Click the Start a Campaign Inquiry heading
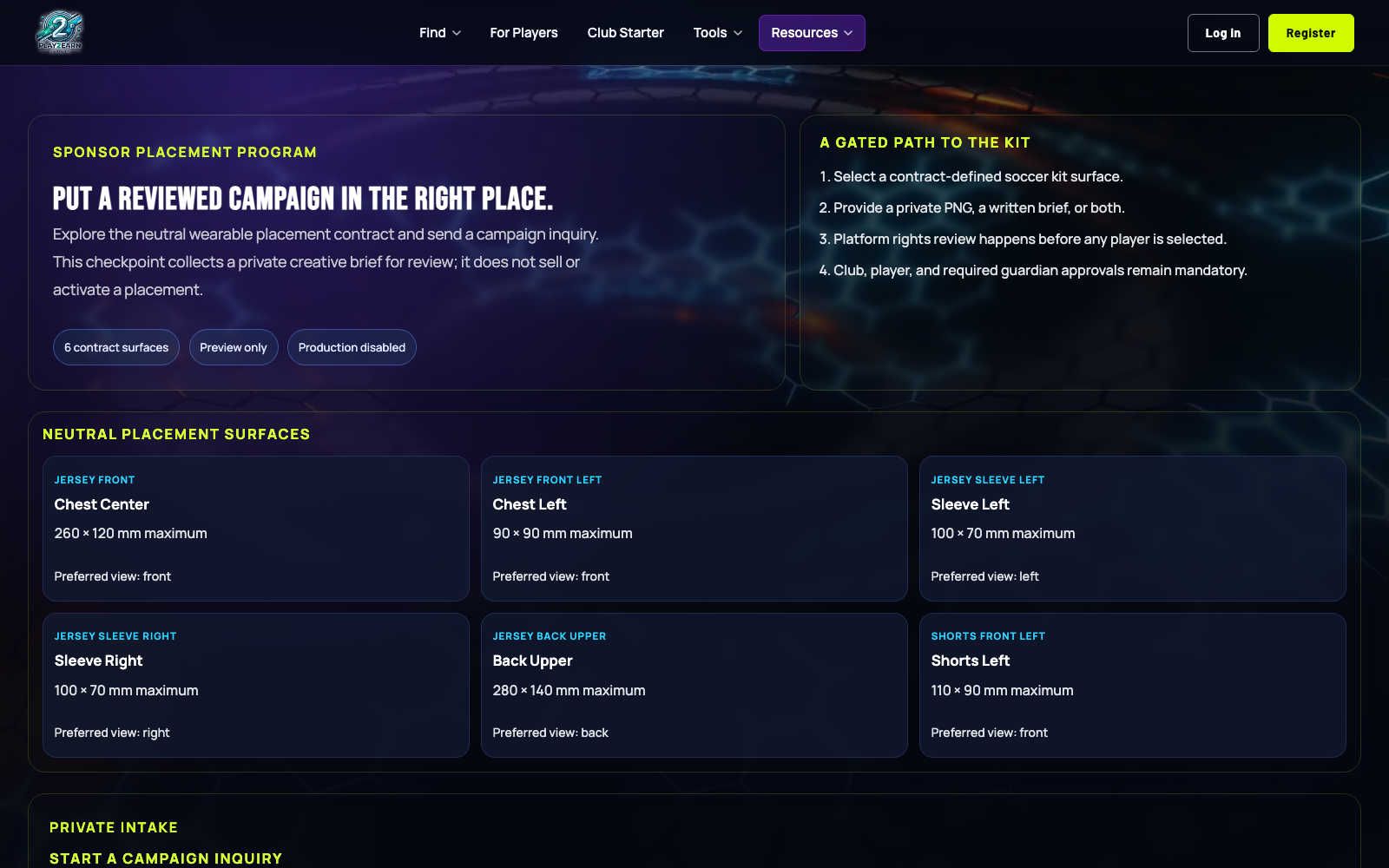Screen dimensions: 1389x868 pos(166,858)
